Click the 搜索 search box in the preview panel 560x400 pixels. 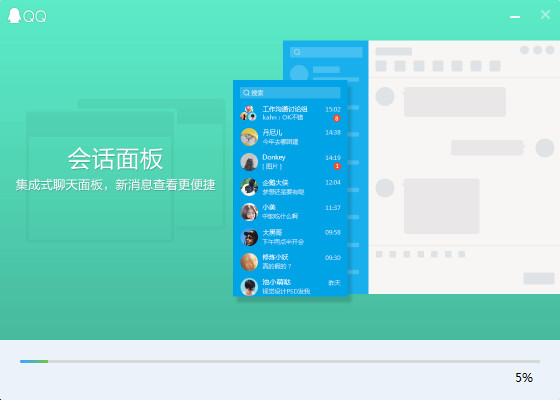pyautogui.click(x=290, y=93)
